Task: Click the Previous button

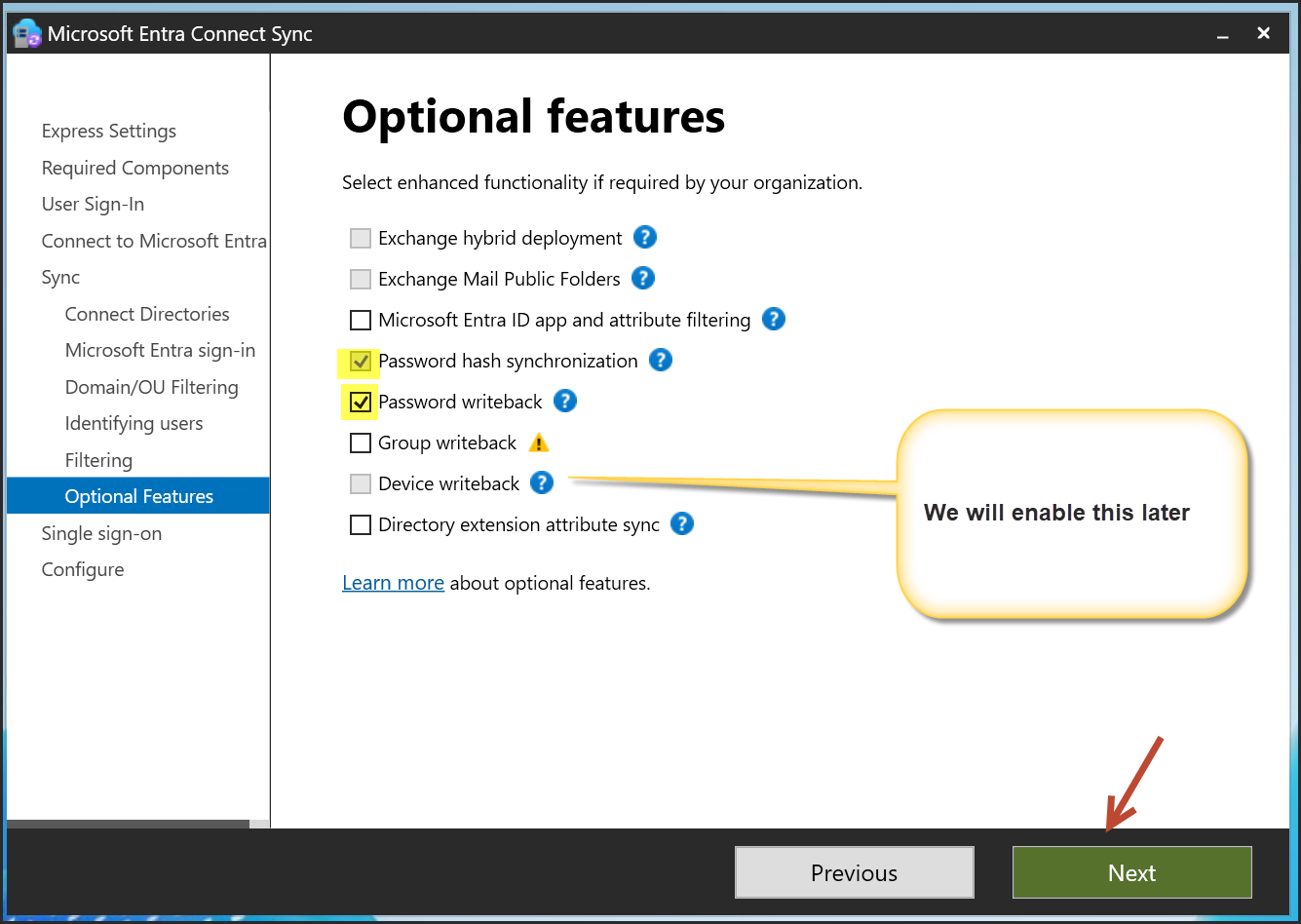Action: (x=854, y=872)
